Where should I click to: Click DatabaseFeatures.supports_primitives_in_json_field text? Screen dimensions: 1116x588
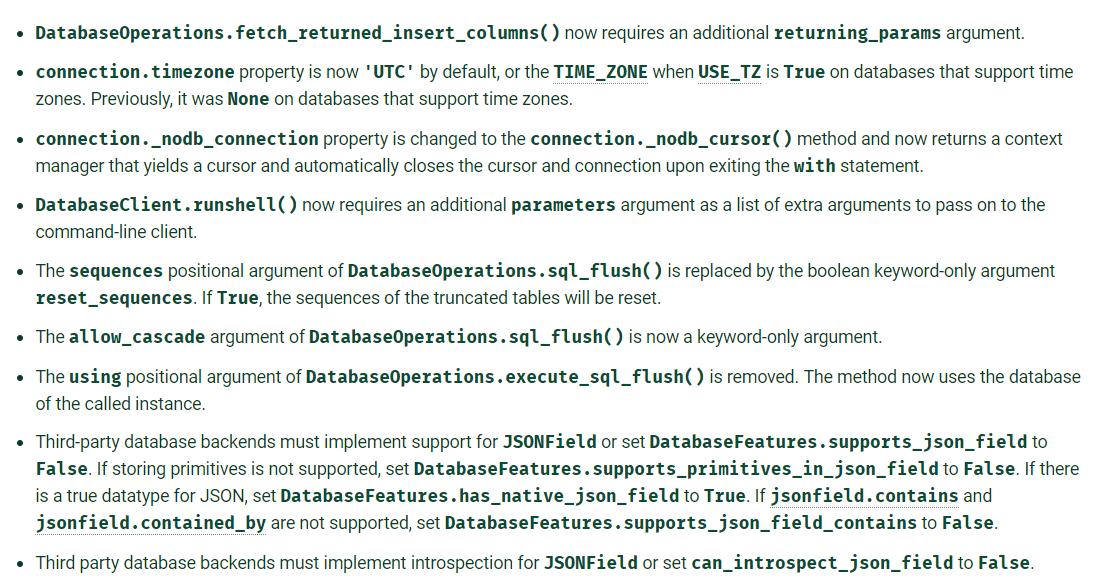[675, 469]
